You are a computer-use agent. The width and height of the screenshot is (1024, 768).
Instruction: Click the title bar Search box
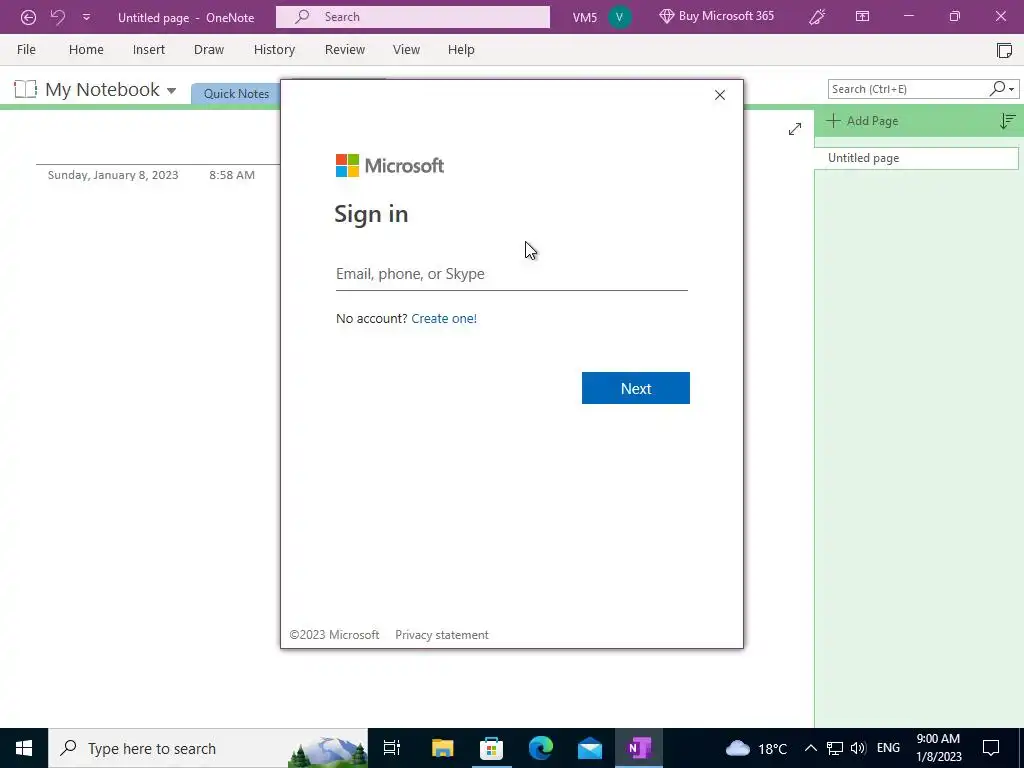coord(413,17)
